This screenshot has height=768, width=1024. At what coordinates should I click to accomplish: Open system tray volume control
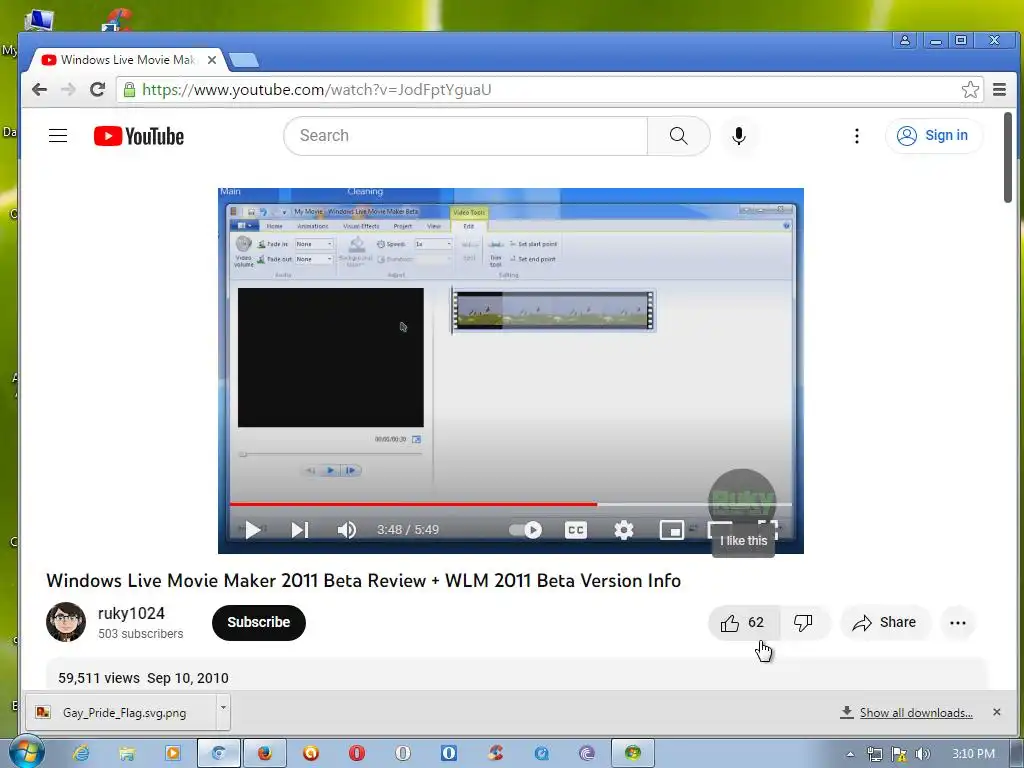point(922,754)
